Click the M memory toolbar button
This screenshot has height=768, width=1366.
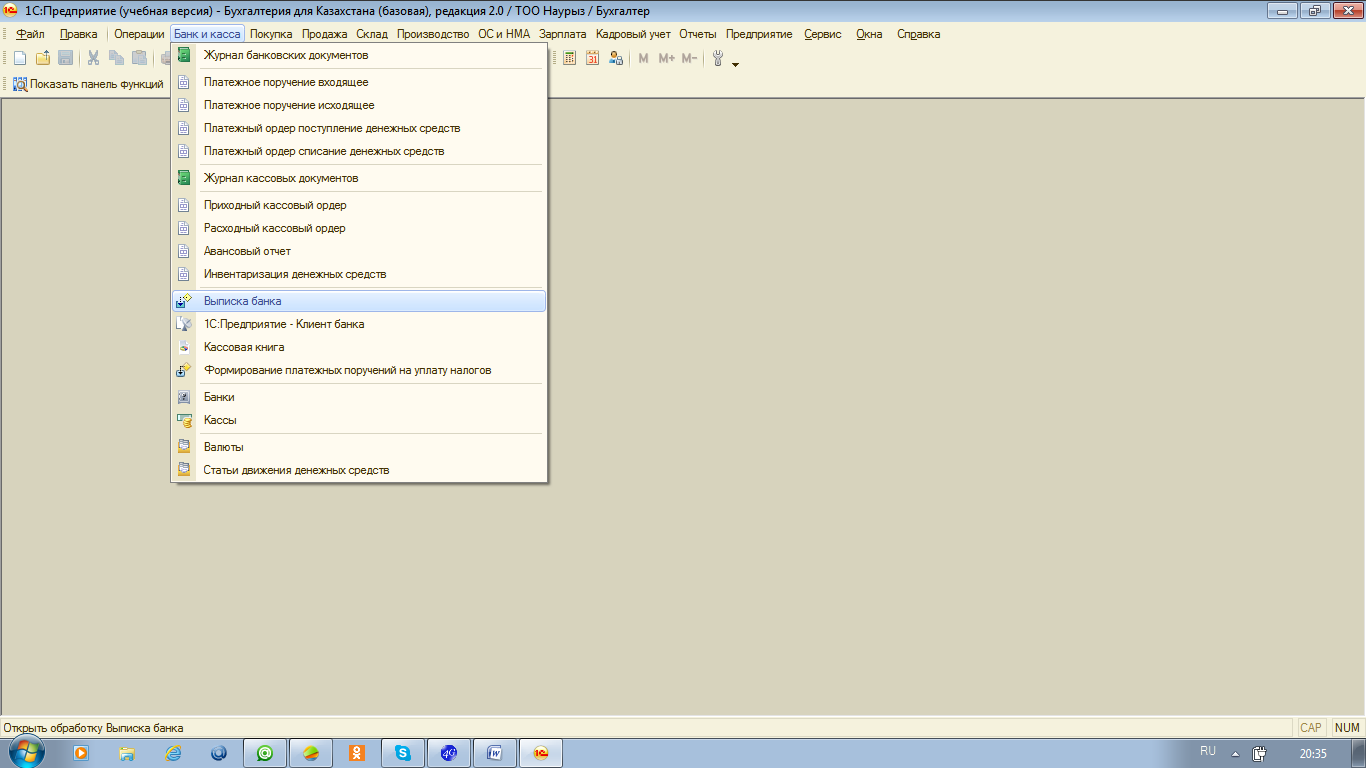[x=643, y=58]
